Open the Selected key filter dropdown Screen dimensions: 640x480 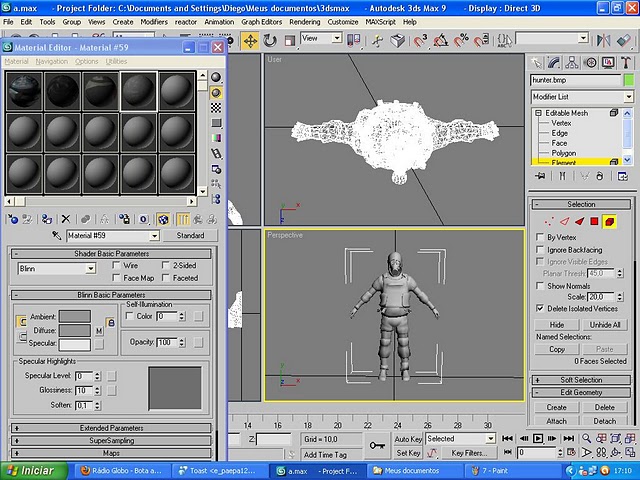491,439
